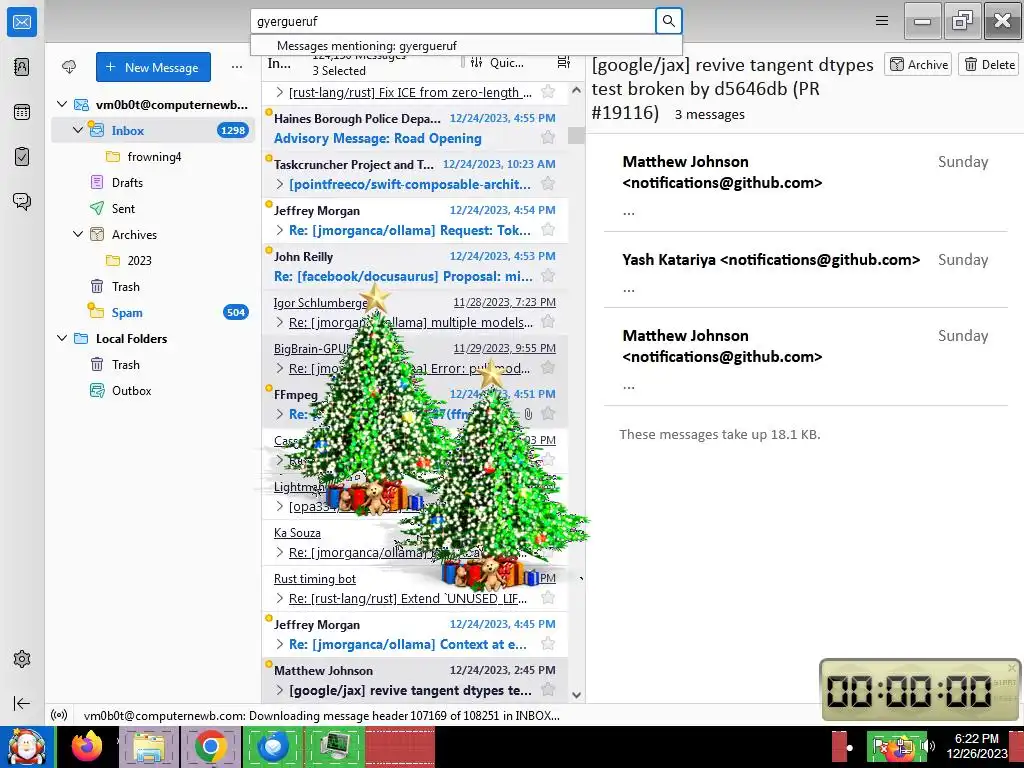Delete the selected conversation
This screenshot has height=768, width=1024.
[x=989, y=65]
